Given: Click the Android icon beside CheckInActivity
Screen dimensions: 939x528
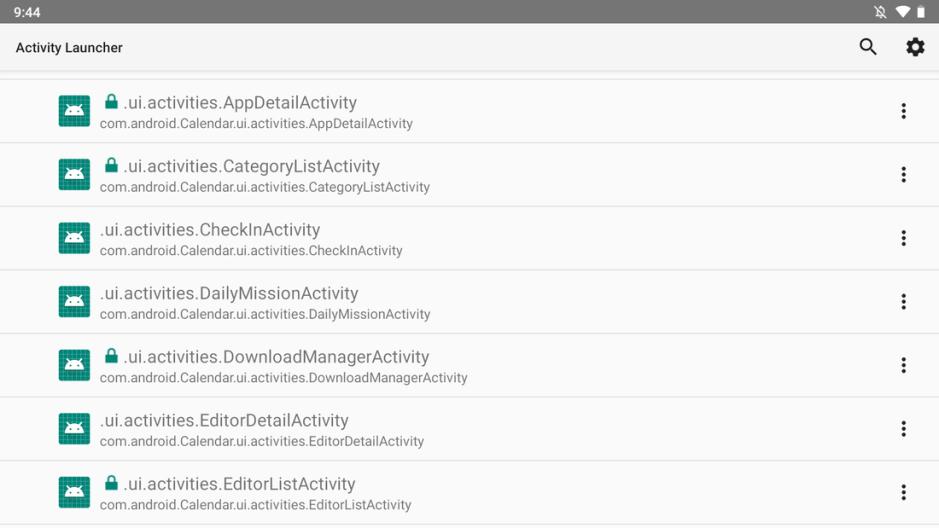Looking at the screenshot, I should (x=74, y=238).
